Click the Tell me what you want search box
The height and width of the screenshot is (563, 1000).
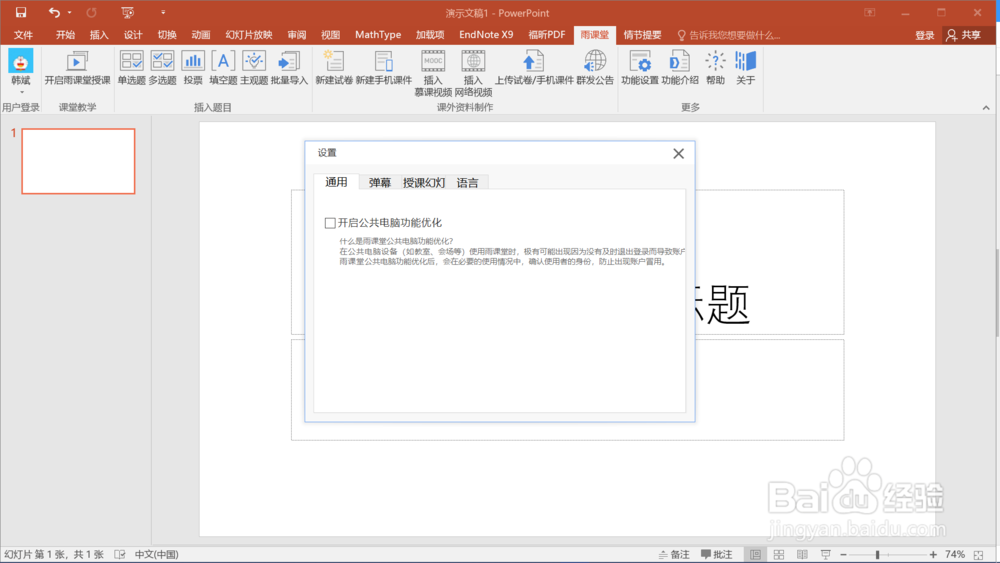point(729,35)
